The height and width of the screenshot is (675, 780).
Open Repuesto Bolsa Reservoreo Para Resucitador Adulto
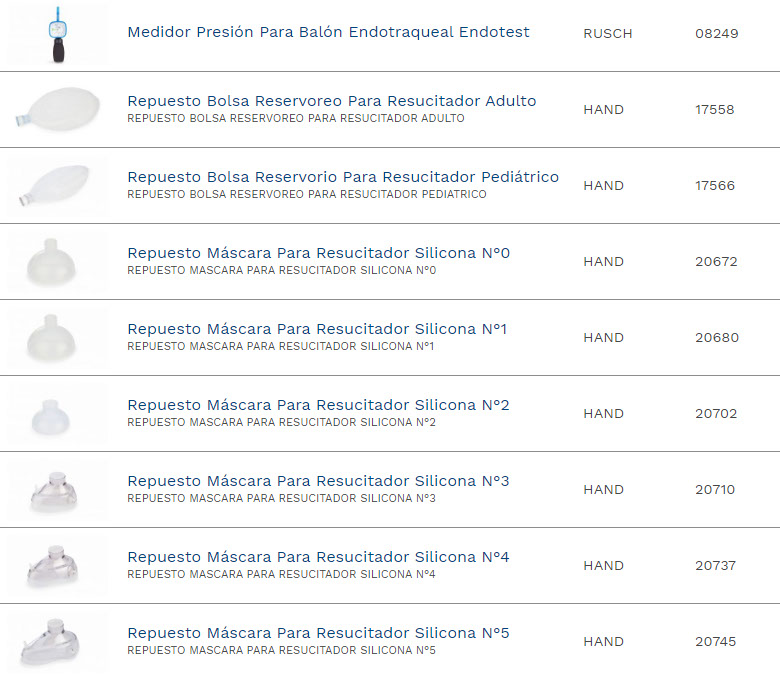click(x=331, y=101)
